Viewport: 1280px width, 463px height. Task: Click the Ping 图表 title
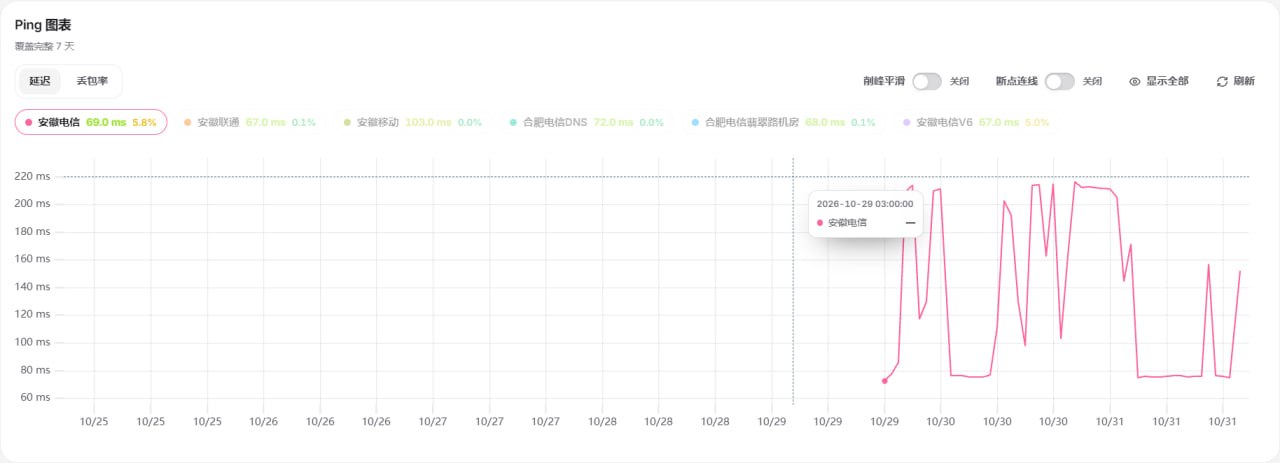pos(43,25)
